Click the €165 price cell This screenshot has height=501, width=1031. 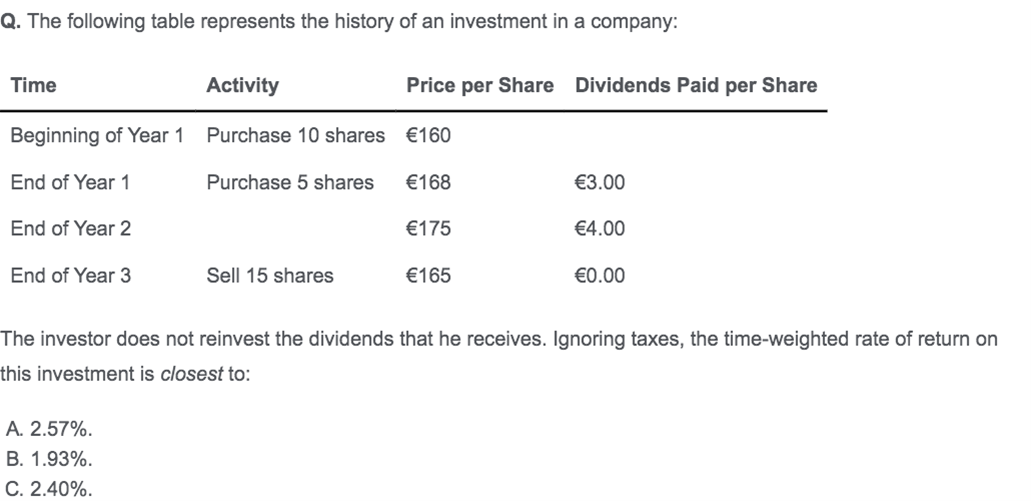click(x=429, y=275)
